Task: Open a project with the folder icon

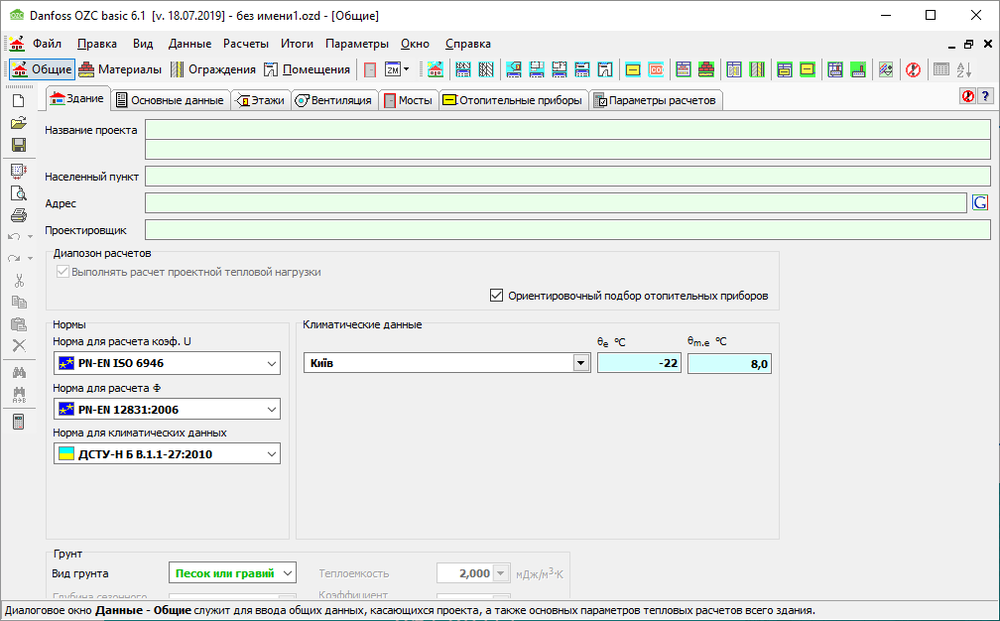Action: click(x=18, y=123)
